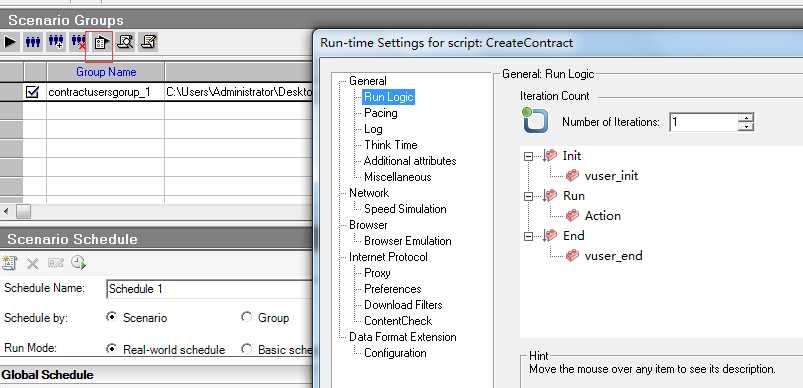Select the End block in Run Logic
803x388 pixels.
[574, 235]
